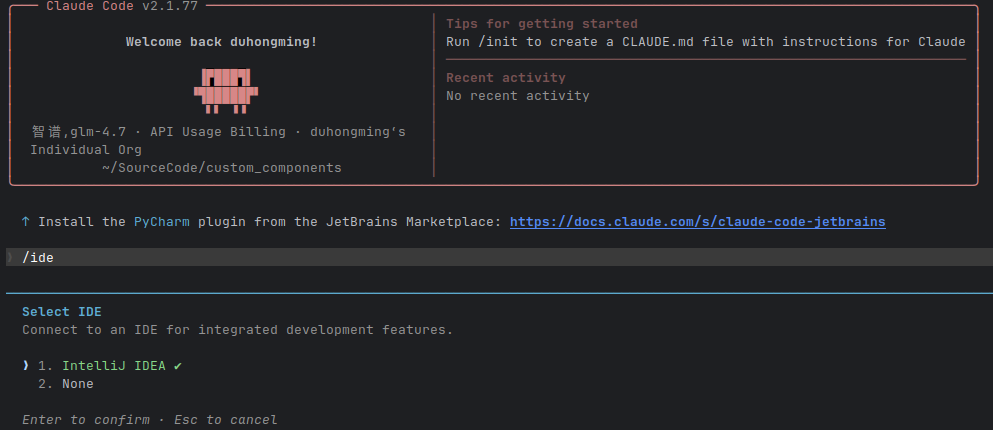The width and height of the screenshot is (993, 430).
Task: Click the PyCharm word in the install tip
Action: tap(161, 222)
